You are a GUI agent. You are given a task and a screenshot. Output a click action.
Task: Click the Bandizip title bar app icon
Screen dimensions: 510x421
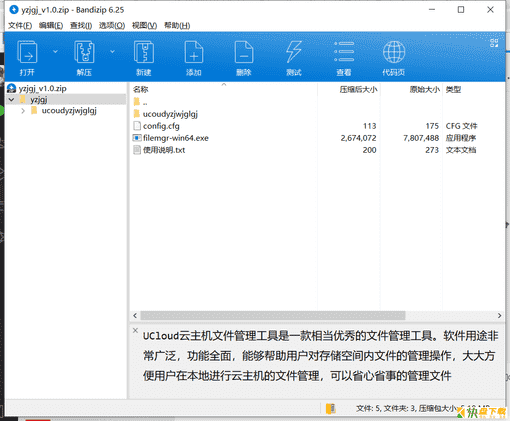tap(14, 10)
